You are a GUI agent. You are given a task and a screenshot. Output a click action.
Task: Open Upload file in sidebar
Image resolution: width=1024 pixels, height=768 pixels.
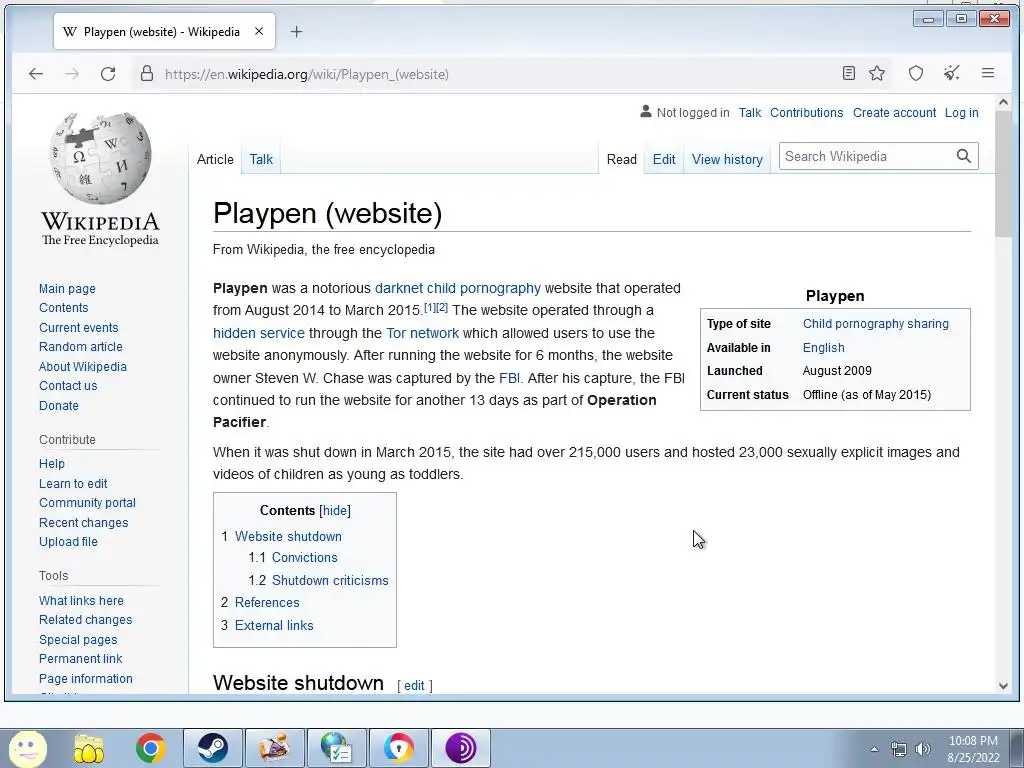(68, 541)
